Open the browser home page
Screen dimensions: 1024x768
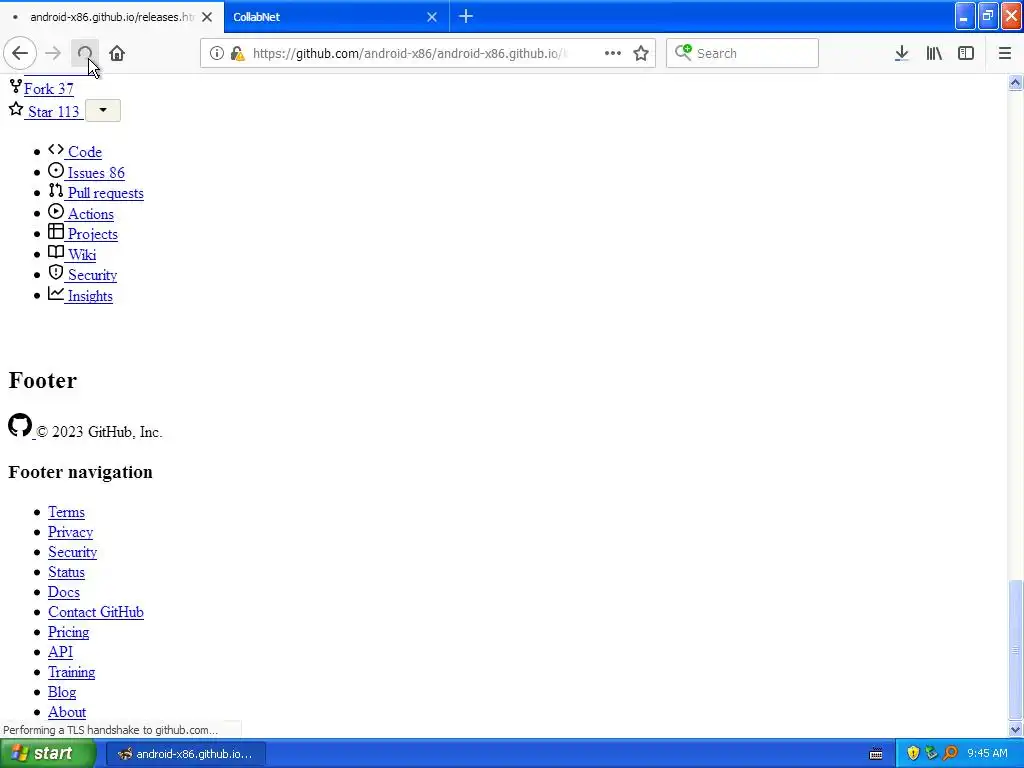[x=117, y=53]
